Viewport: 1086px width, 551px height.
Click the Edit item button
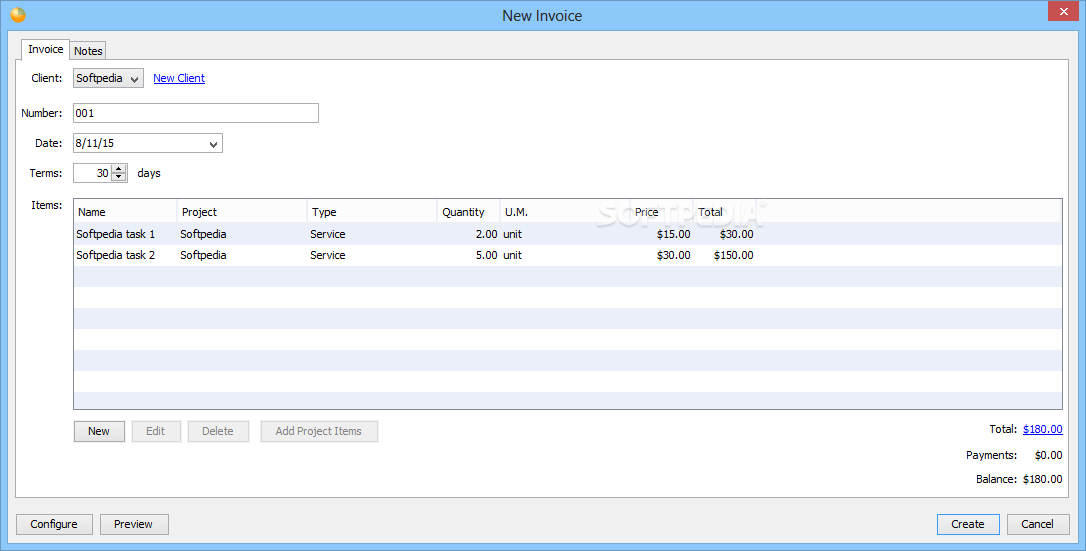point(156,431)
